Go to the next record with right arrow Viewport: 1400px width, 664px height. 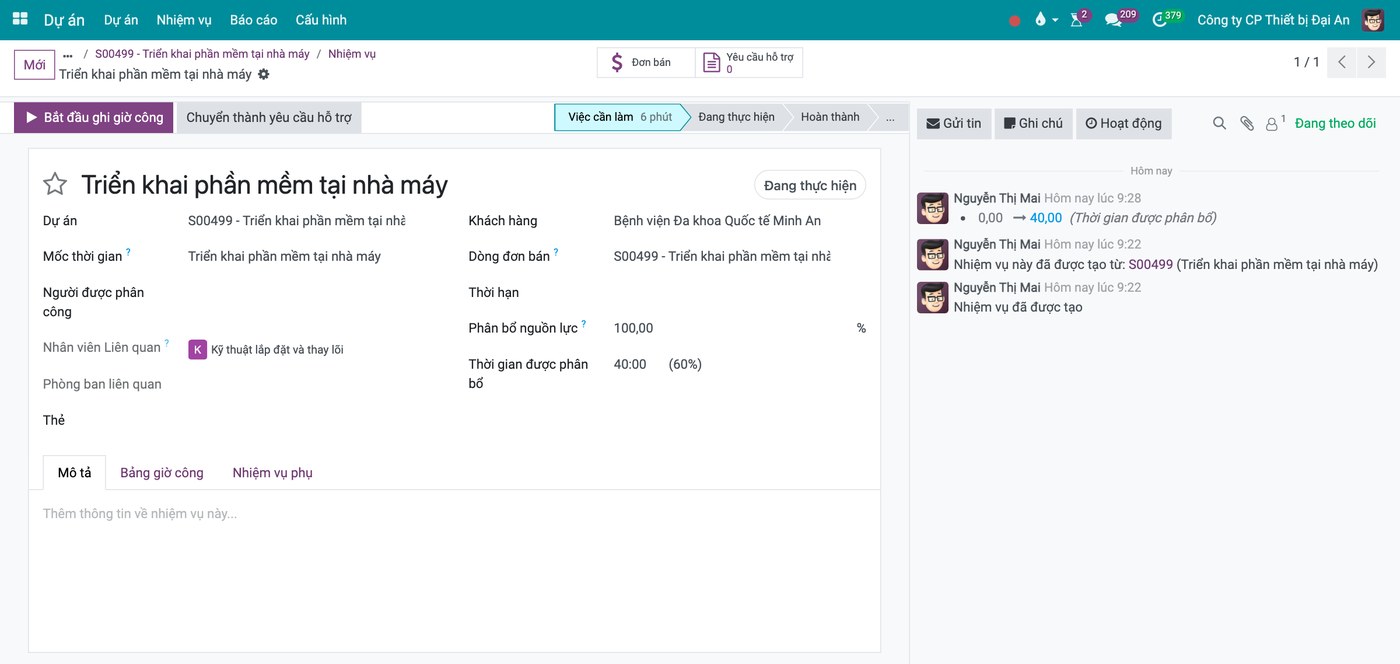click(1371, 62)
